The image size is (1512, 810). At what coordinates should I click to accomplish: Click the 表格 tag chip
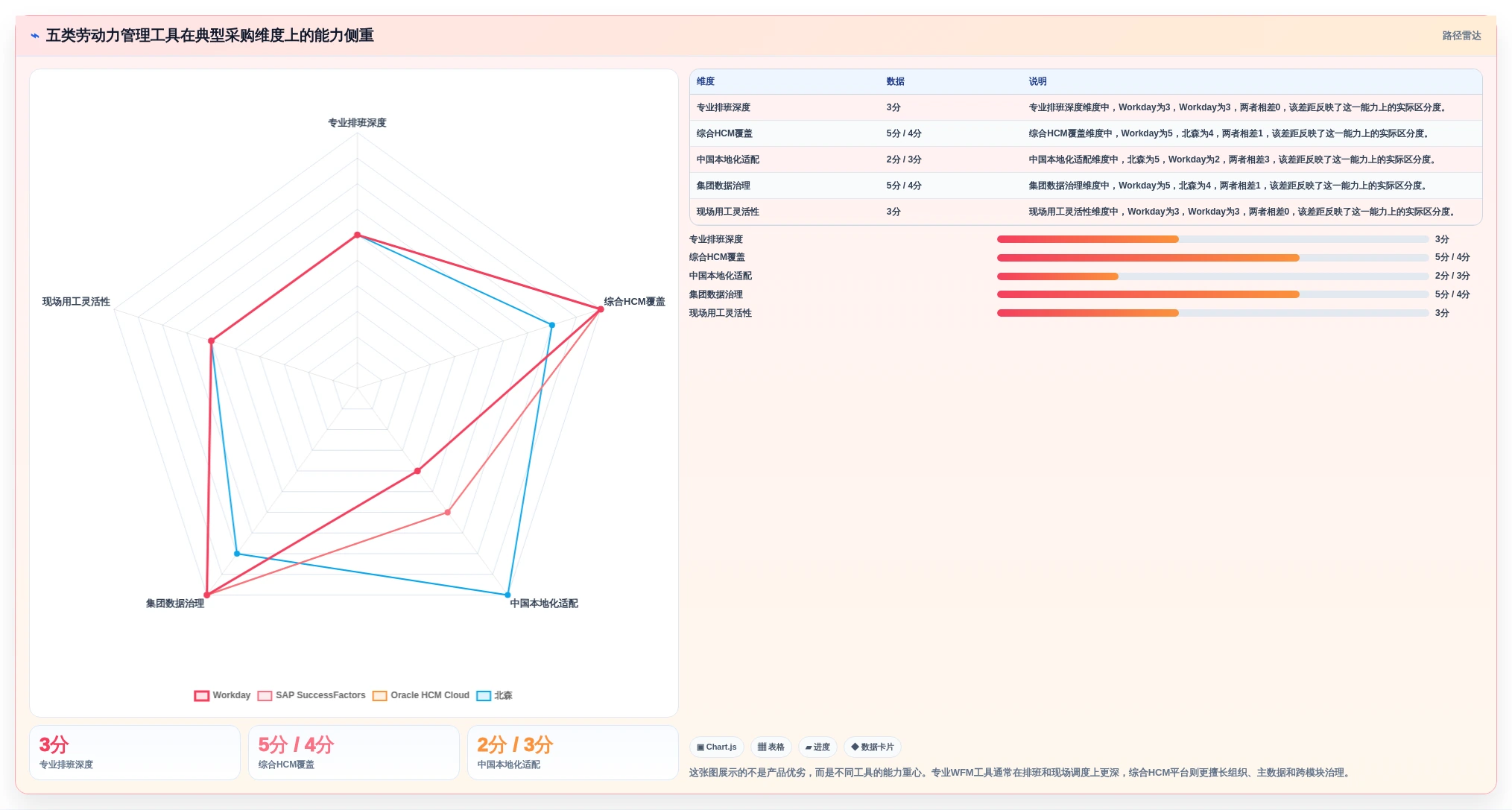pyautogui.click(x=771, y=747)
